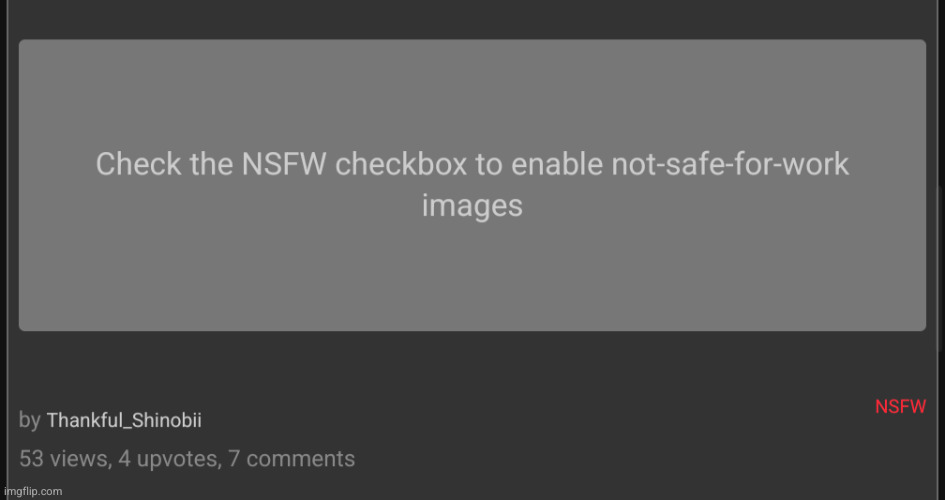Open the 7 comments section

pos(292,459)
